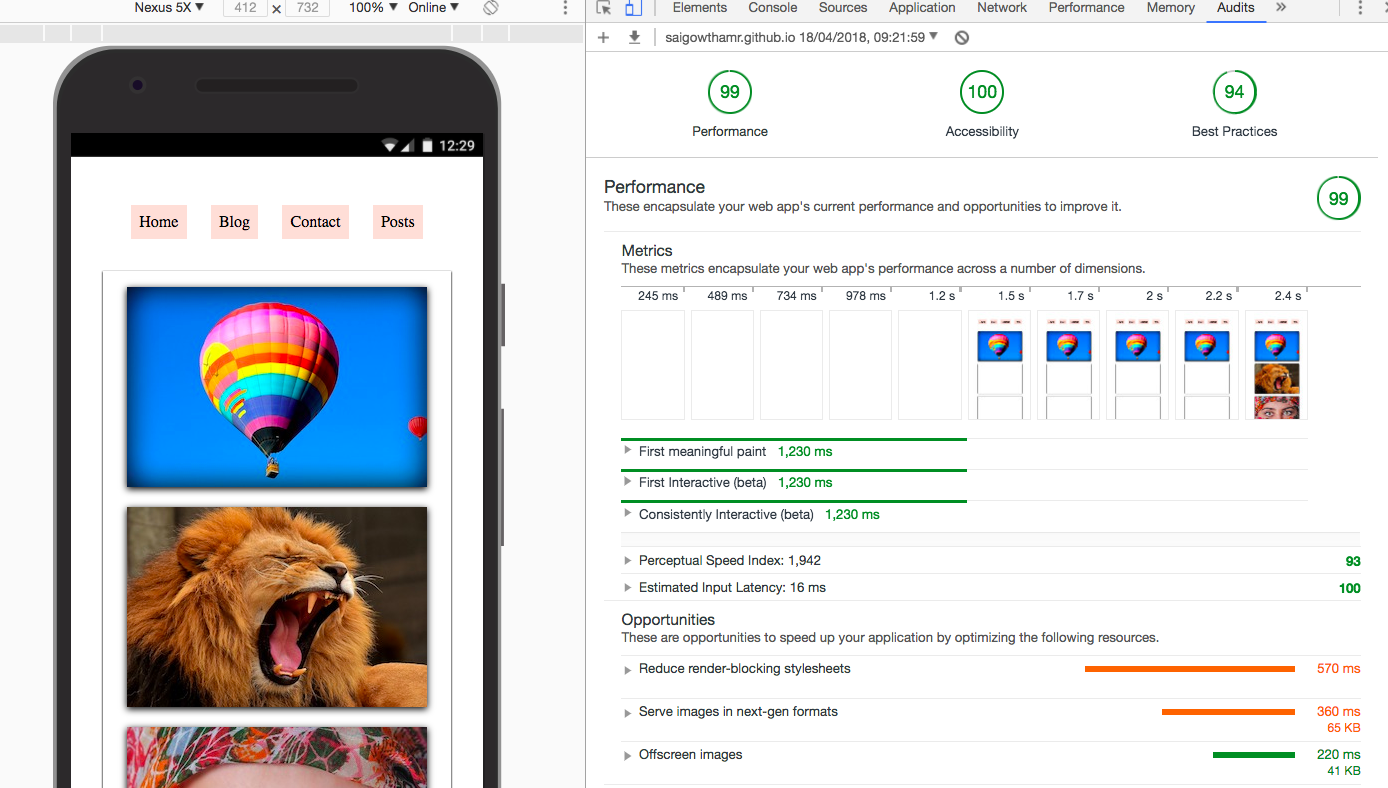Click the height field showing 732
The height and width of the screenshot is (788, 1388).
pyautogui.click(x=308, y=8)
